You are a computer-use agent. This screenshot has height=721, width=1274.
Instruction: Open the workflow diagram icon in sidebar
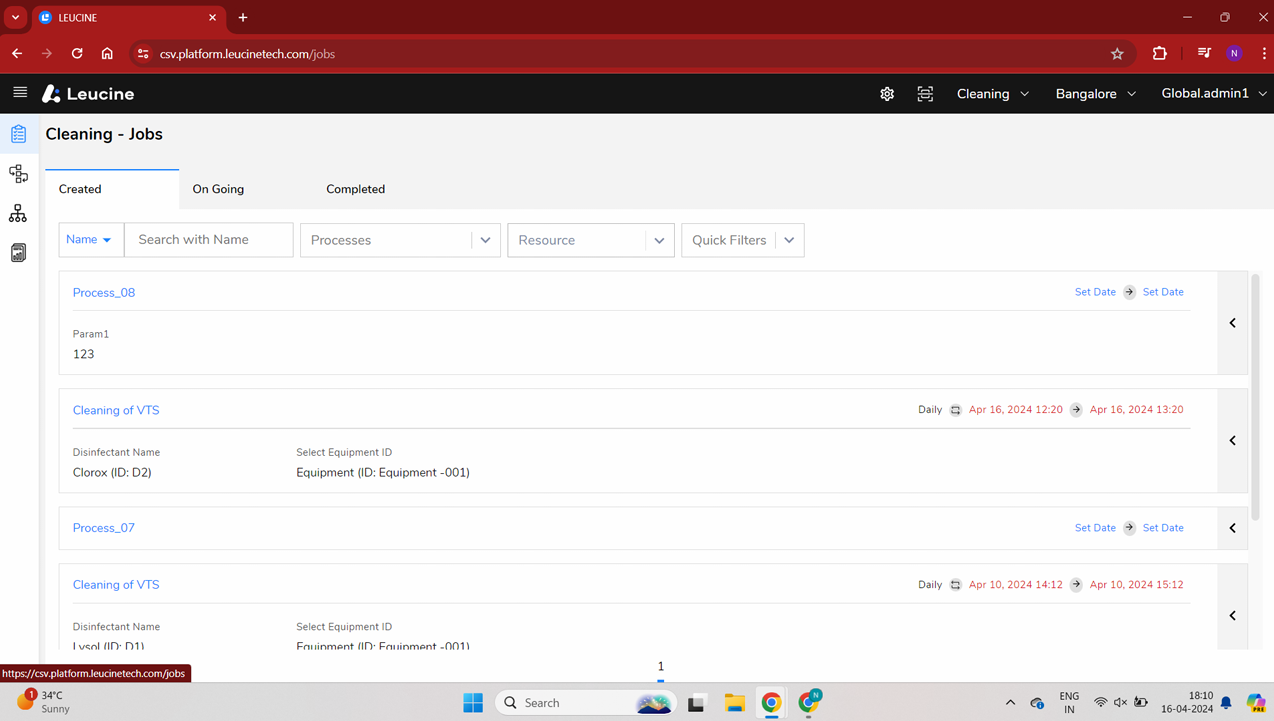pyautogui.click(x=19, y=174)
